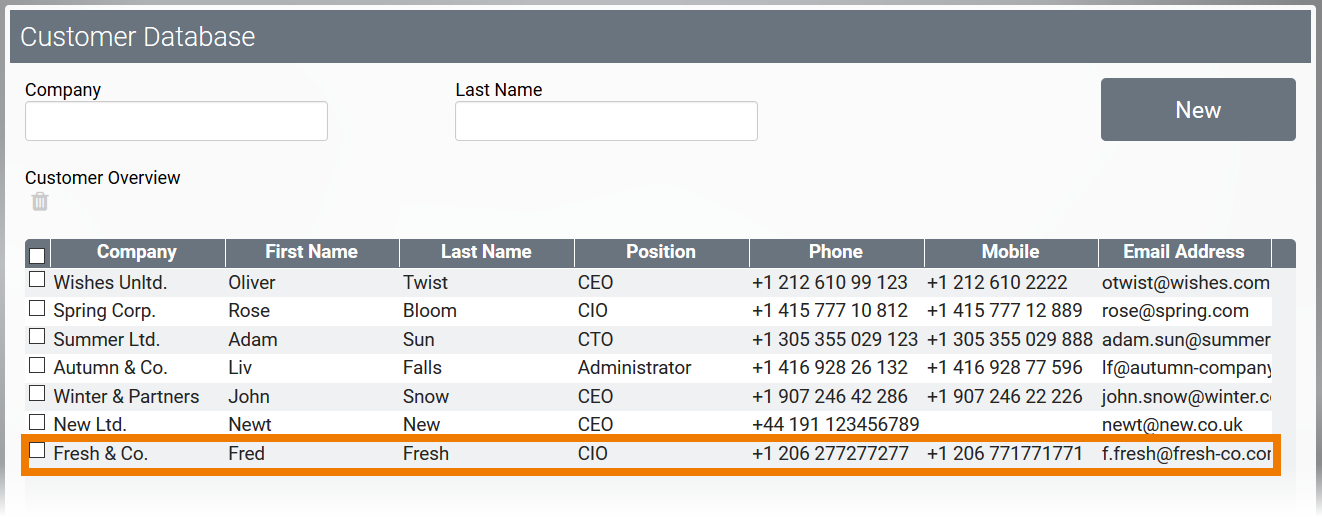
Task: Check the Wishes Unltd. row checkbox
Action: [37, 280]
